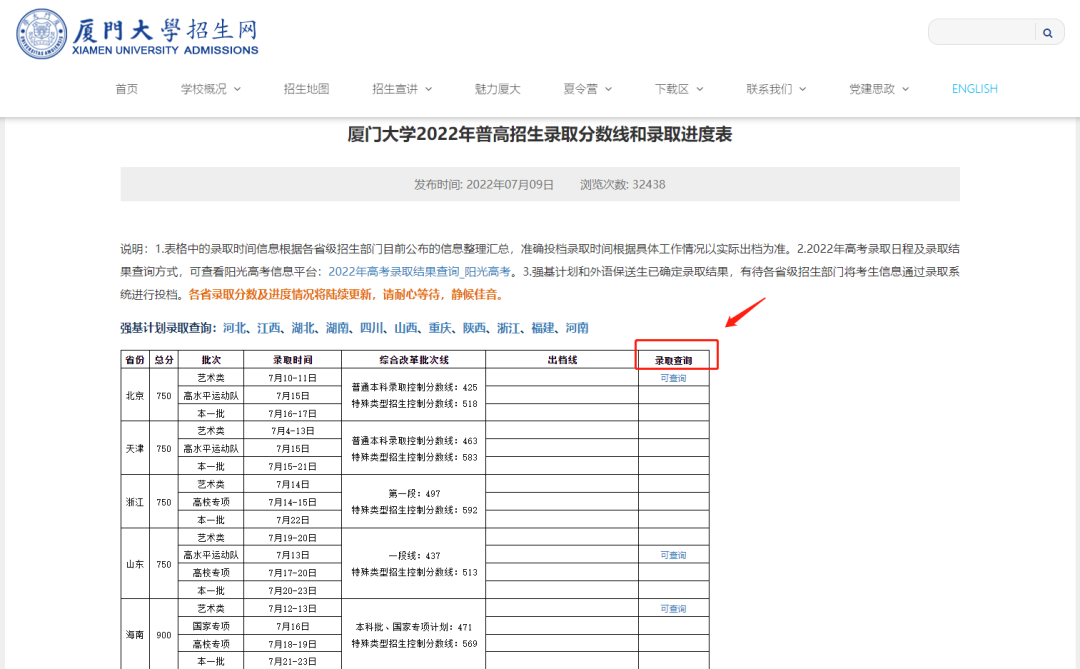Expand the 联系我们 dropdown menu
Viewport: 1080px width, 669px height.
tap(776, 89)
